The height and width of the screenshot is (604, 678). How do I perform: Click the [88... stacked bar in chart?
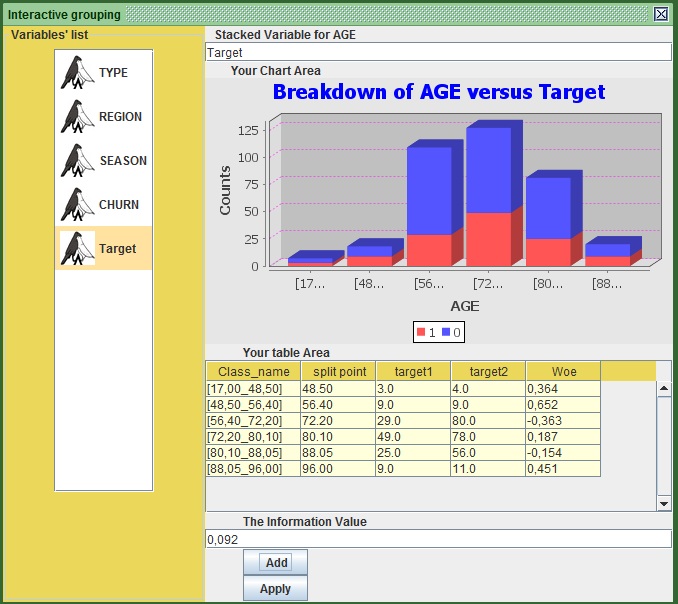[x=613, y=252]
